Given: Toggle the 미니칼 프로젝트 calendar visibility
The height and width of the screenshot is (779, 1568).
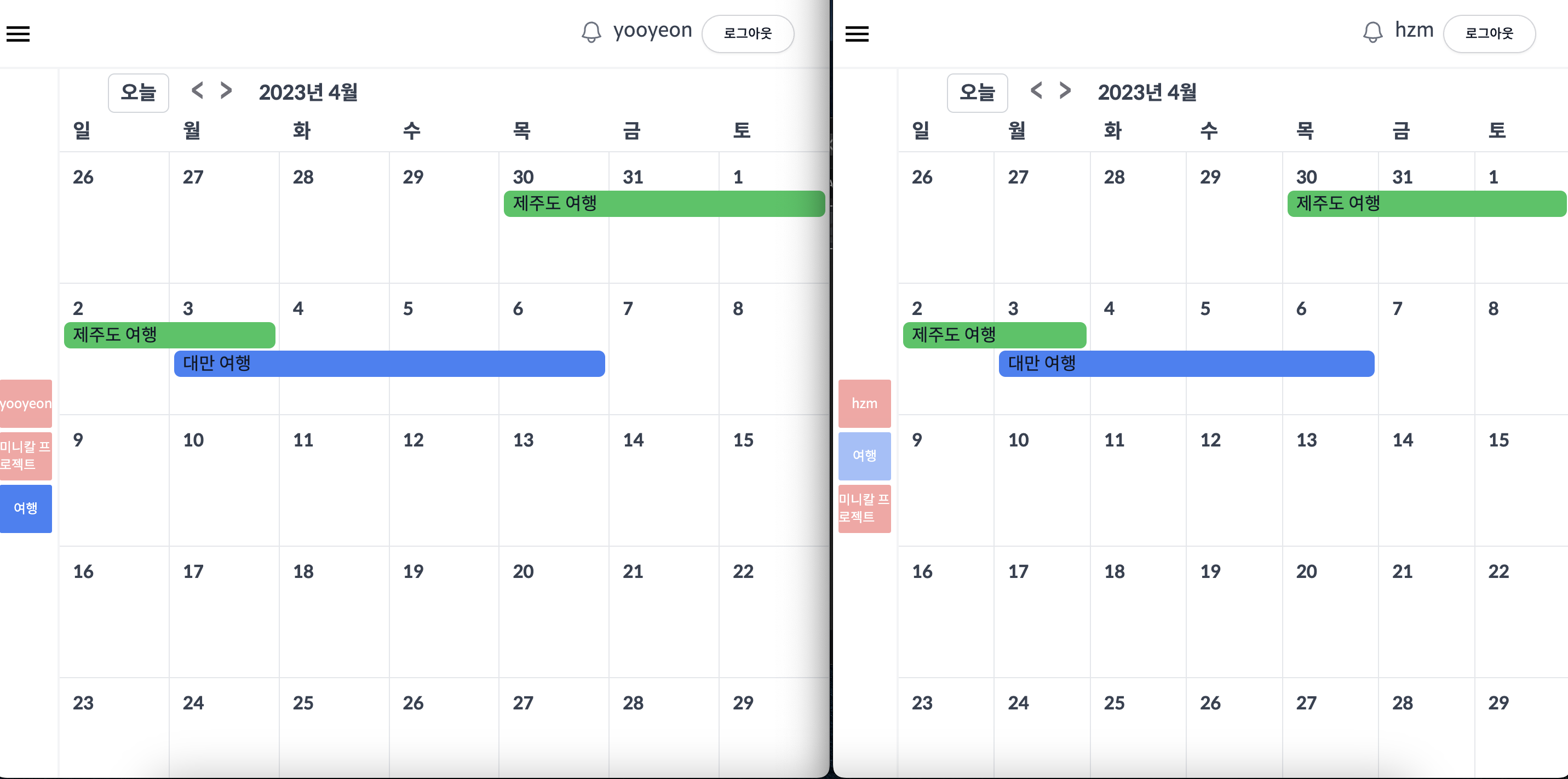Looking at the screenshot, I should (x=26, y=456).
